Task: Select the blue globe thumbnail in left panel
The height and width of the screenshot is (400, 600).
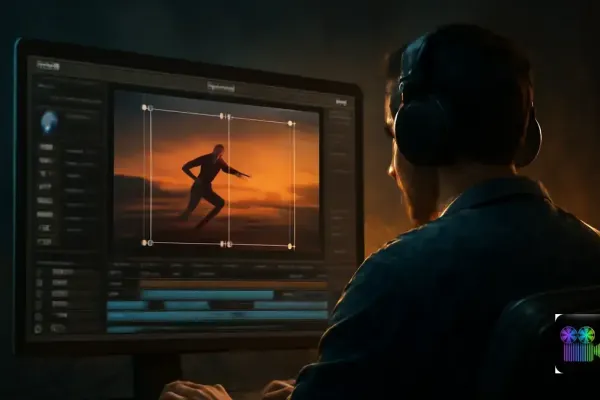Action: (49, 122)
